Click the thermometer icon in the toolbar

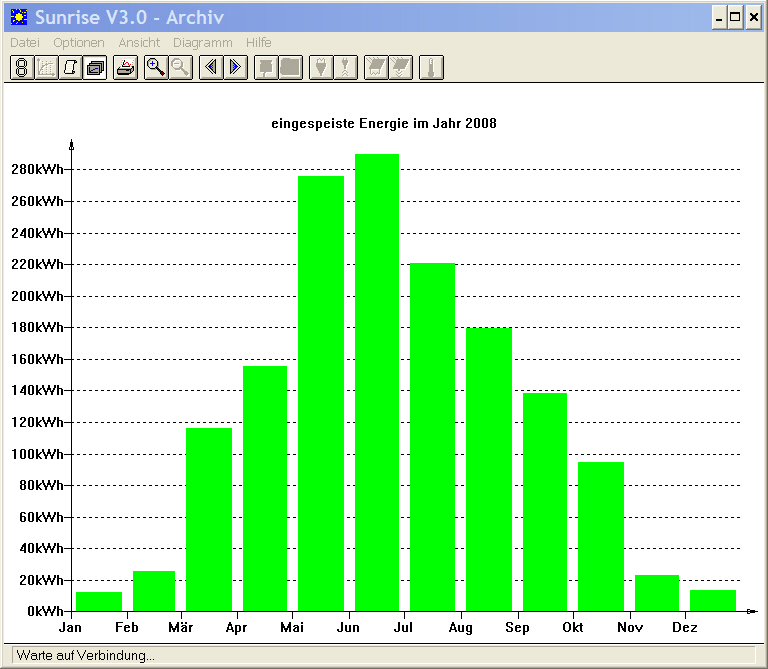(x=432, y=68)
